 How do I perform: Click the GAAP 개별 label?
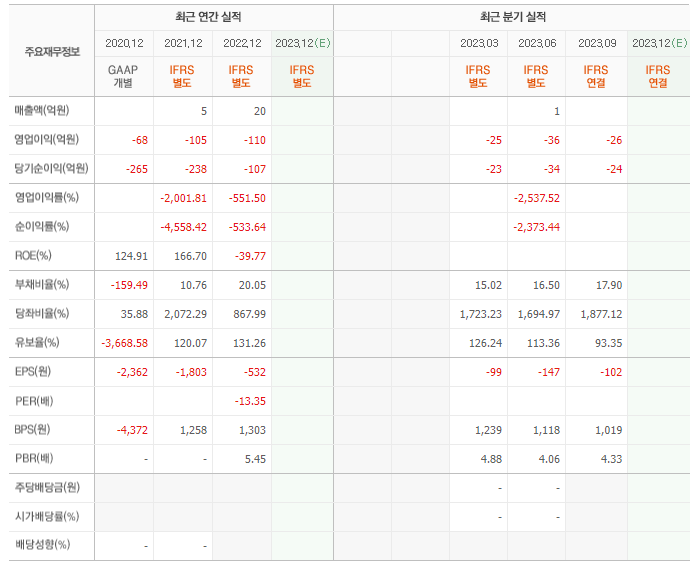point(123,76)
